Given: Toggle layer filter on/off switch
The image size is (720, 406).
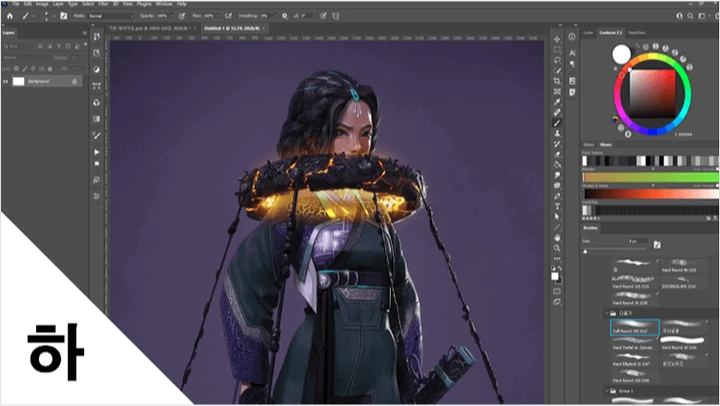Looking at the screenshot, I should (85, 45).
